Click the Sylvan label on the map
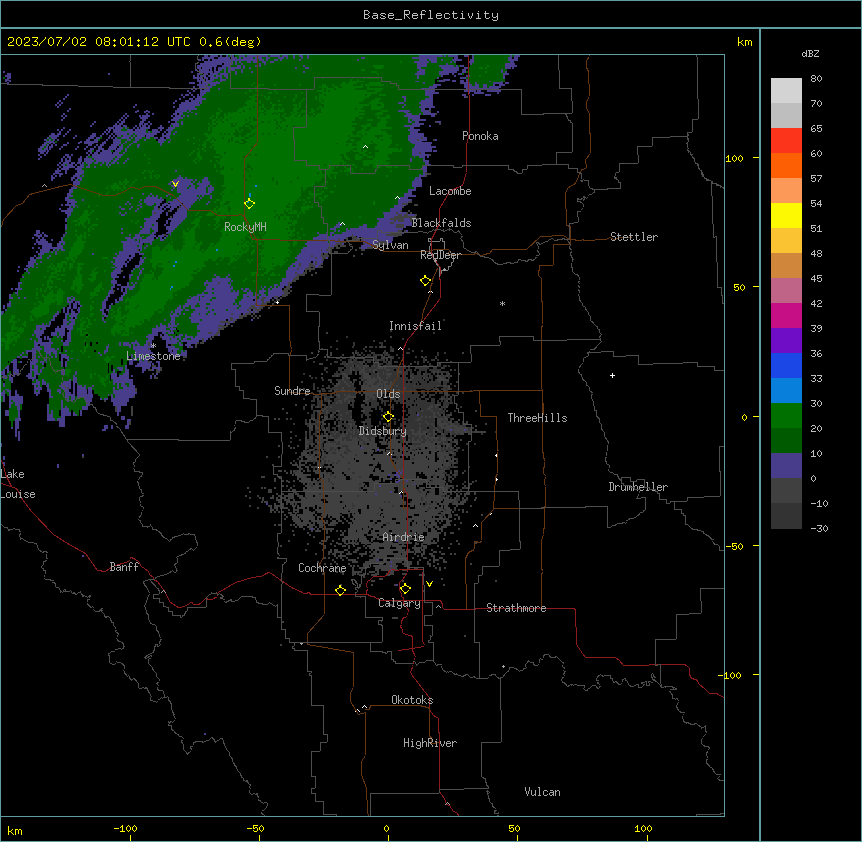This screenshot has width=862, height=842. pyautogui.click(x=390, y=245)
